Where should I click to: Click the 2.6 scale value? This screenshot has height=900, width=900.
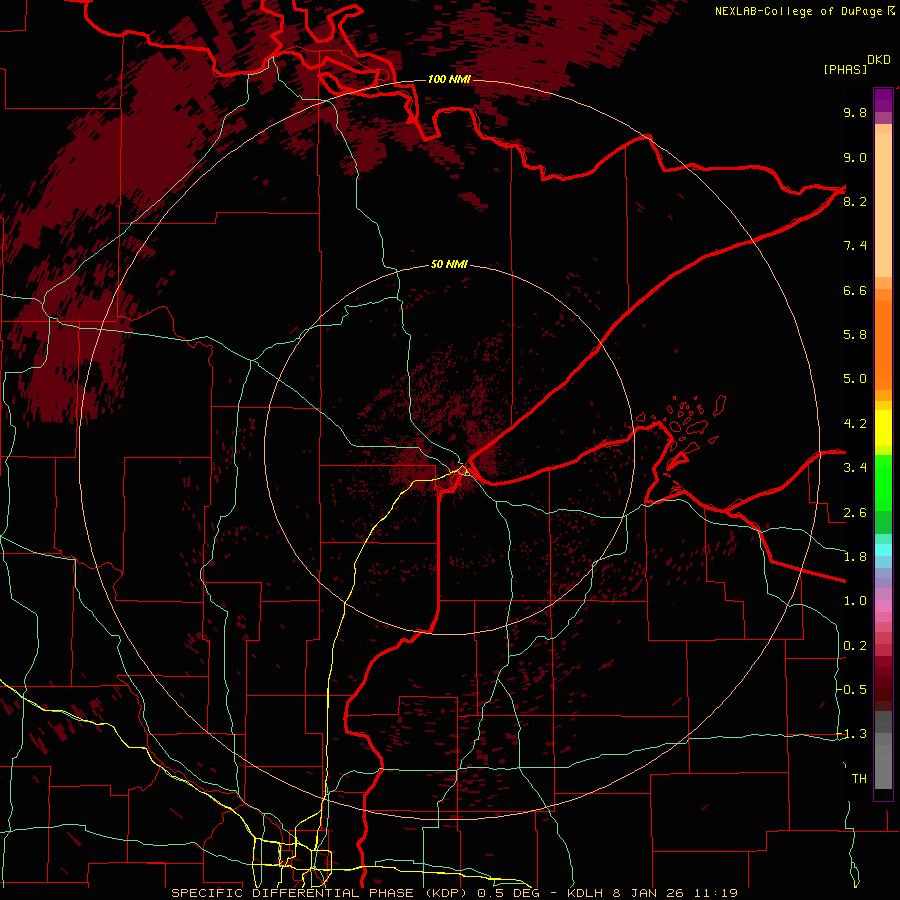coord(855,513)
